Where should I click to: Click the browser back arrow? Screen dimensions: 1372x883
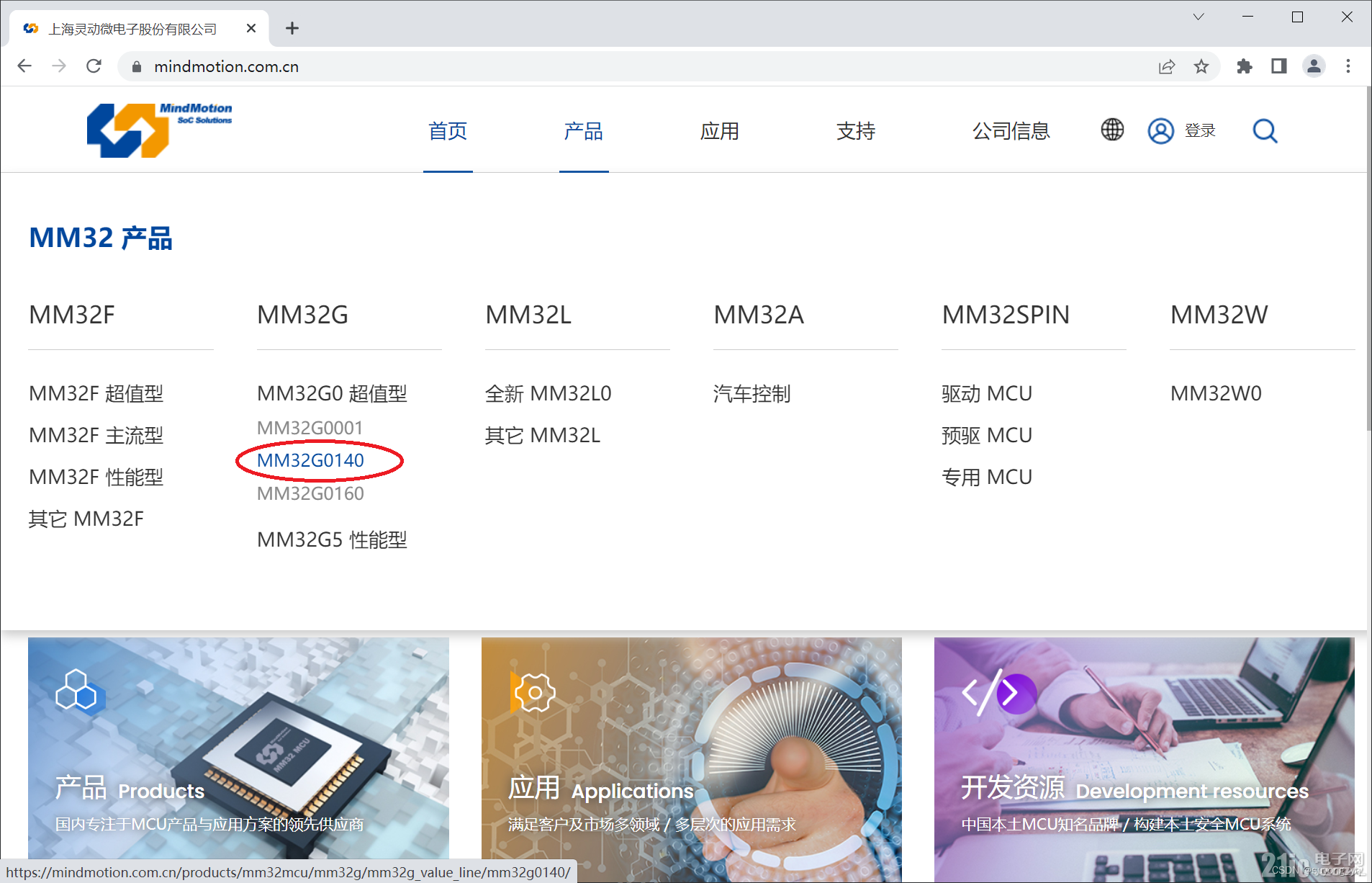pos(24,66)
